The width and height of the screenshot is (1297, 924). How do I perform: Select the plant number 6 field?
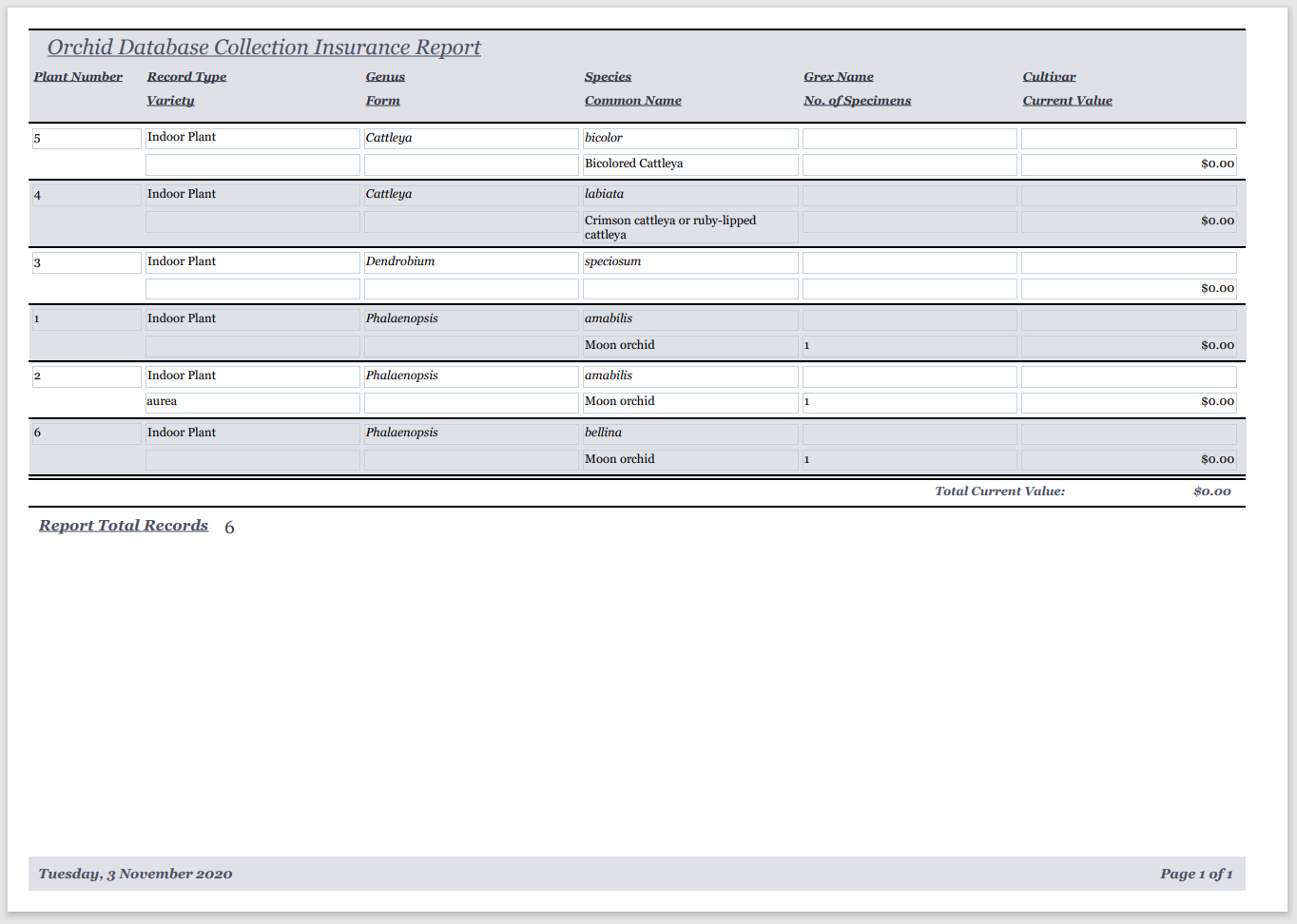coord(87,433)
